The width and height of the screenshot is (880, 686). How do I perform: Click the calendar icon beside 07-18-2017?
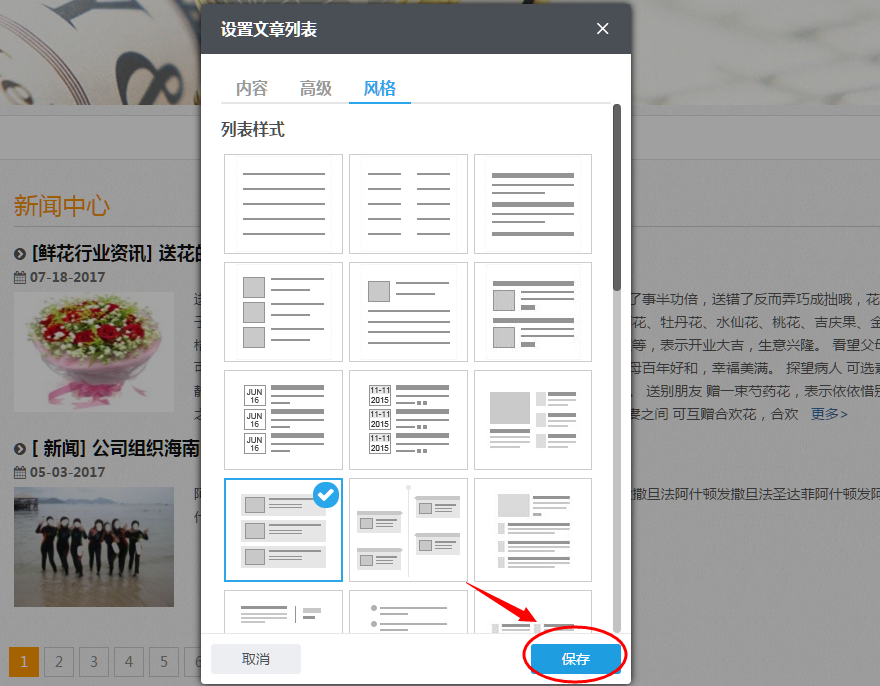(x=19, y=277)
